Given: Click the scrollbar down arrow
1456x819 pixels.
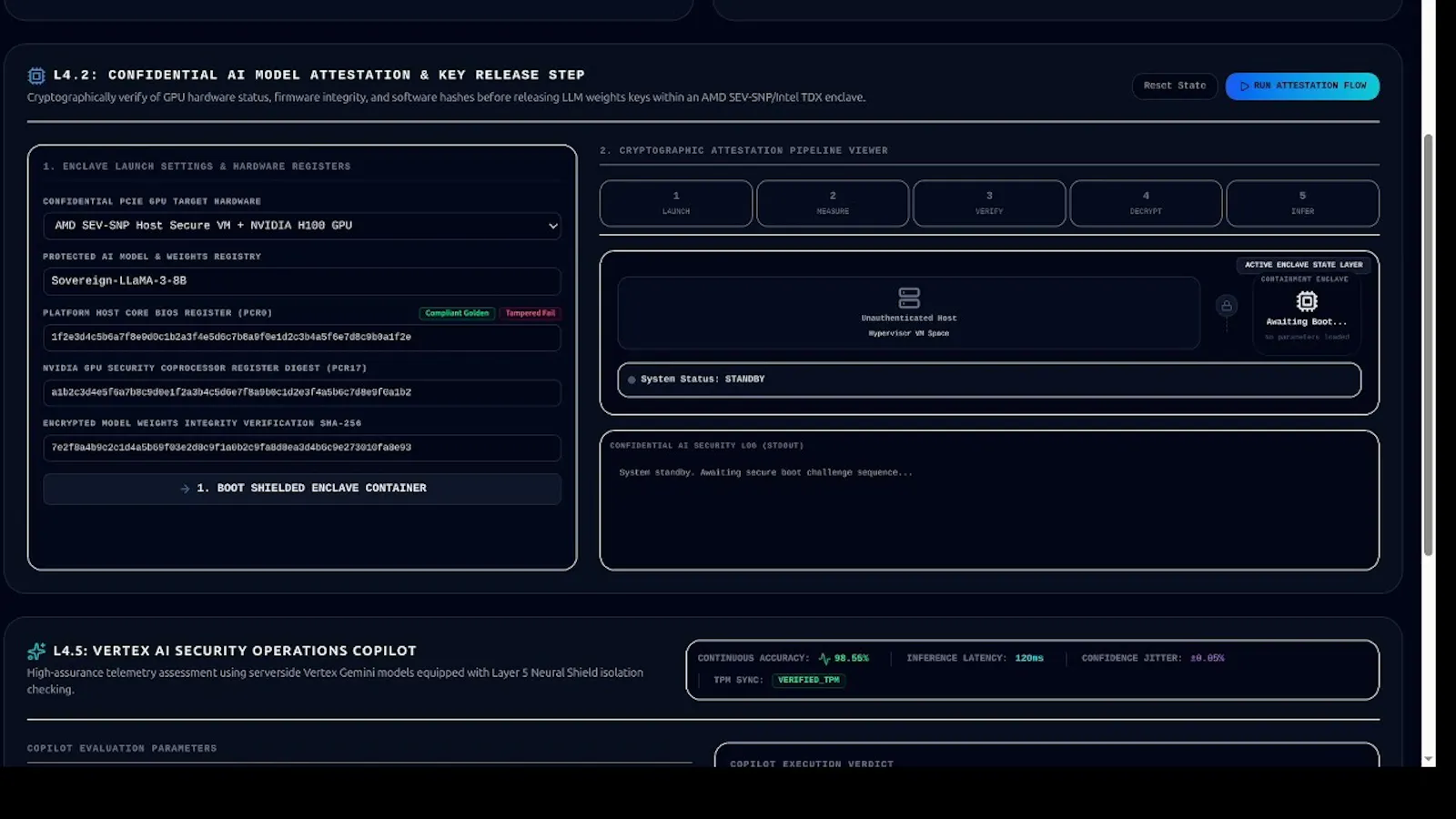Looking at the screenshot, I should [x=1428, y=759].
